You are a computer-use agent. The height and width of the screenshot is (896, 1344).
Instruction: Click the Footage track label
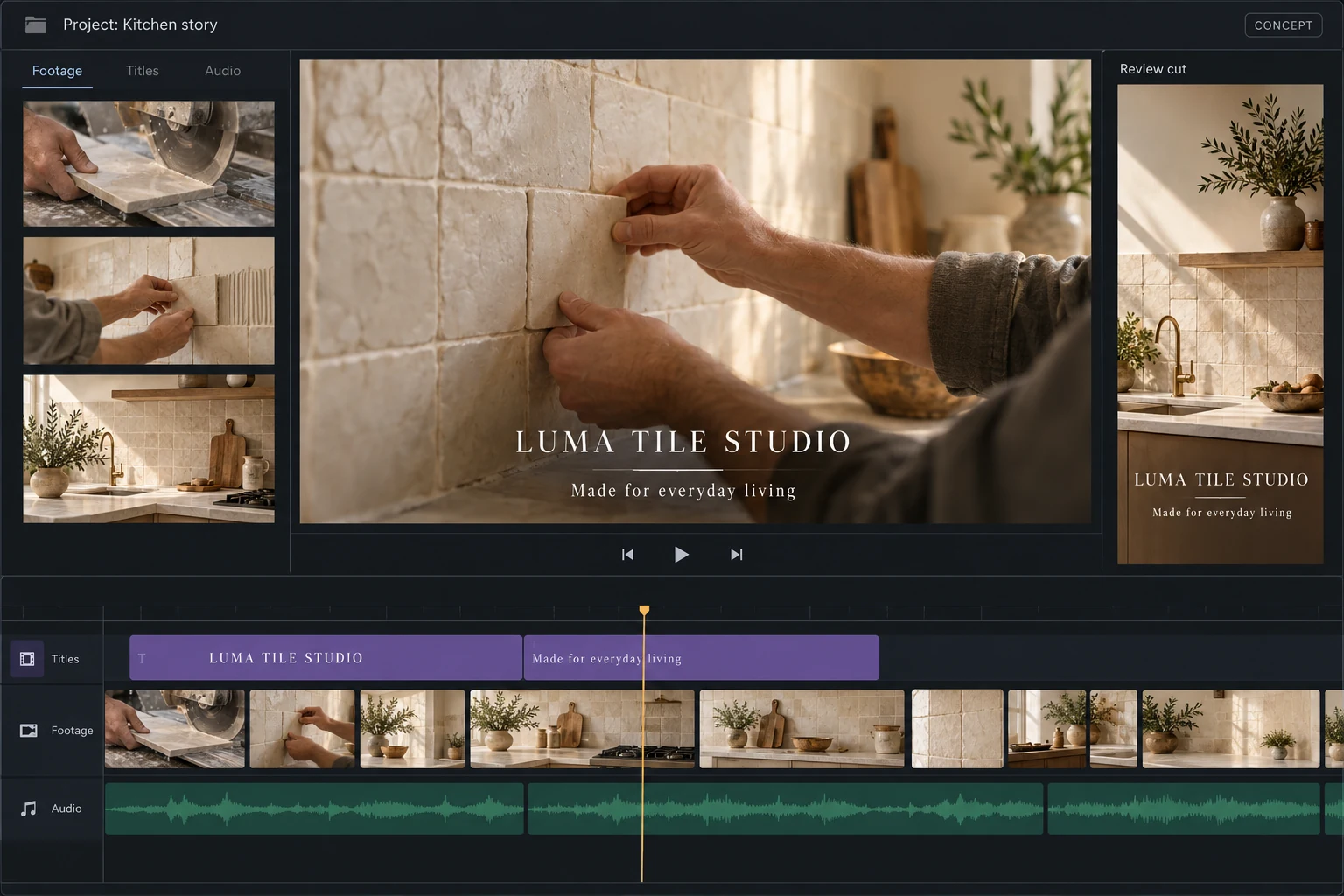(72, 730)
